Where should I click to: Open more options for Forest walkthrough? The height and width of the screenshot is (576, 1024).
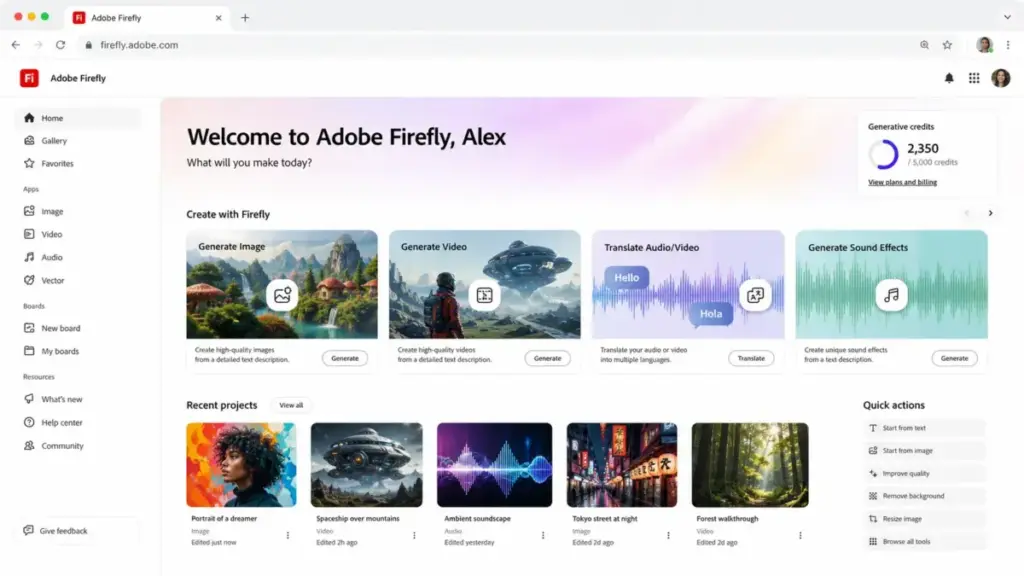(800, 536)
